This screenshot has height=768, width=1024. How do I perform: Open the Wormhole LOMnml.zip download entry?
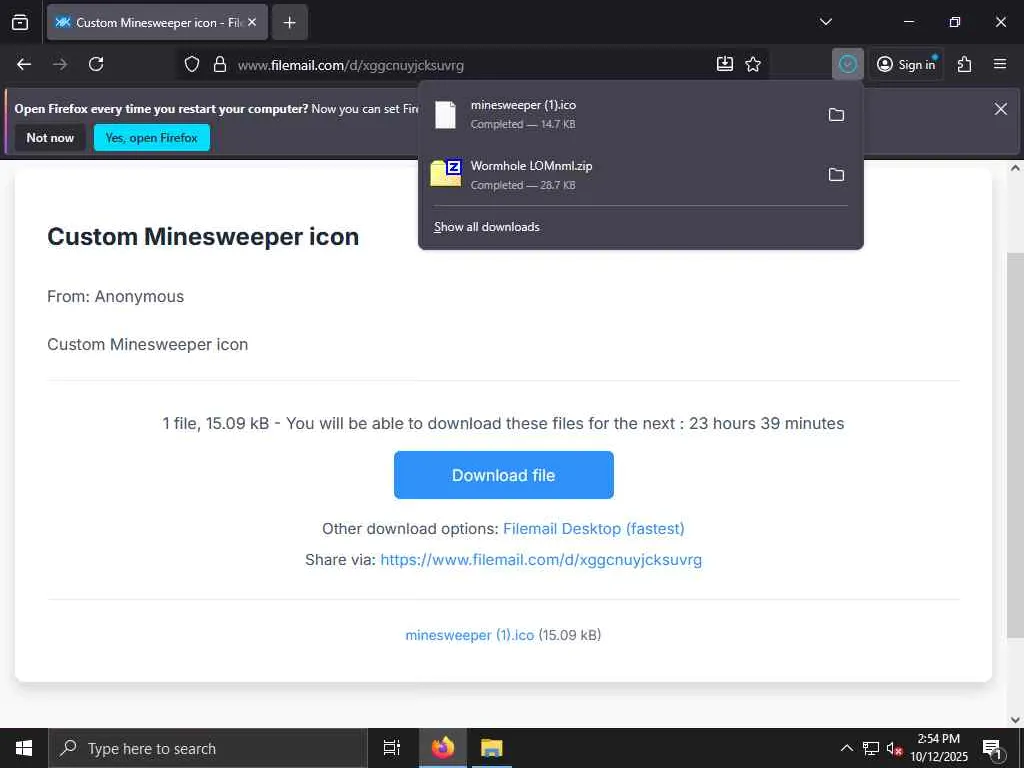click(622, 174)
